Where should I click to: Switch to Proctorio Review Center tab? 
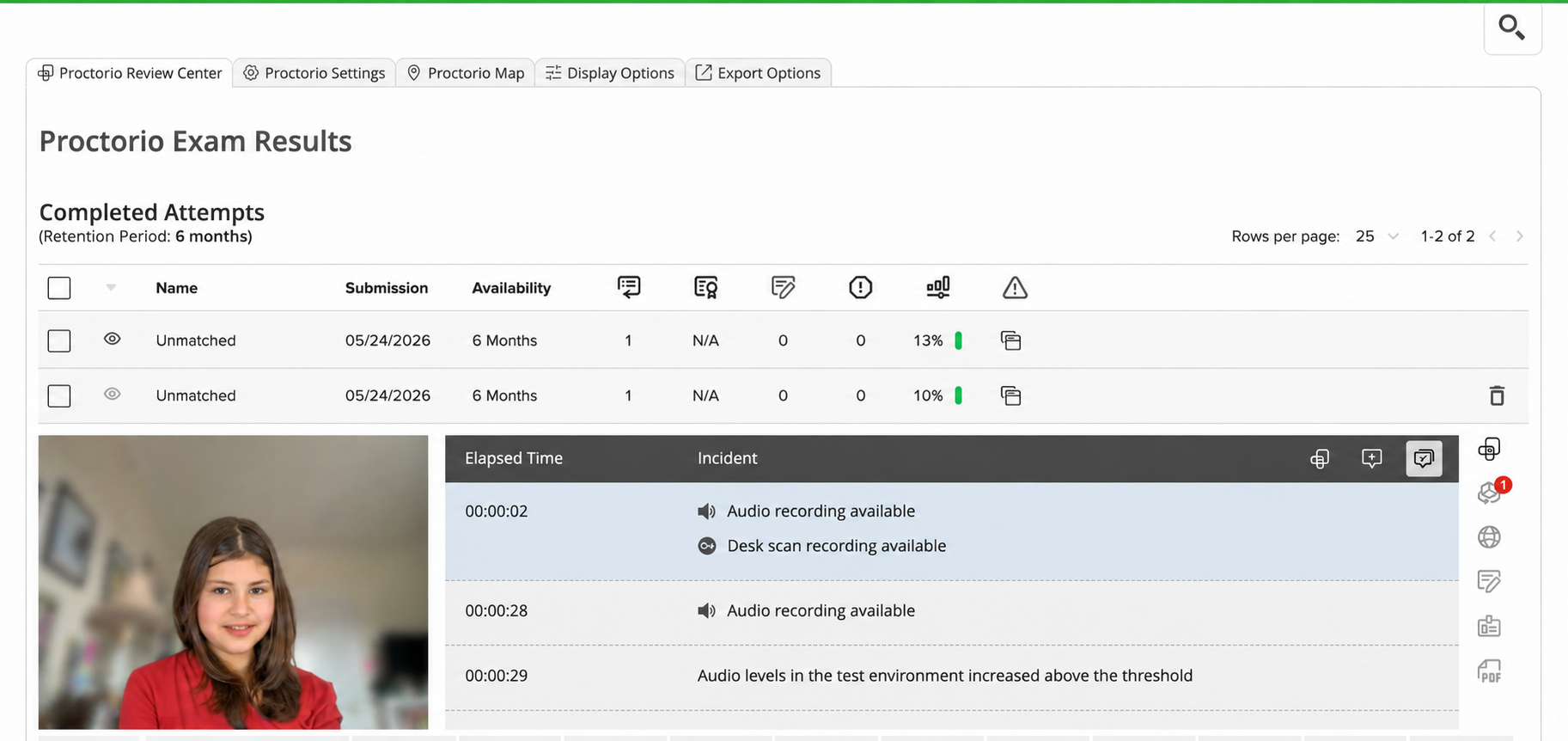pyautogui.click(x=130, y=73)
